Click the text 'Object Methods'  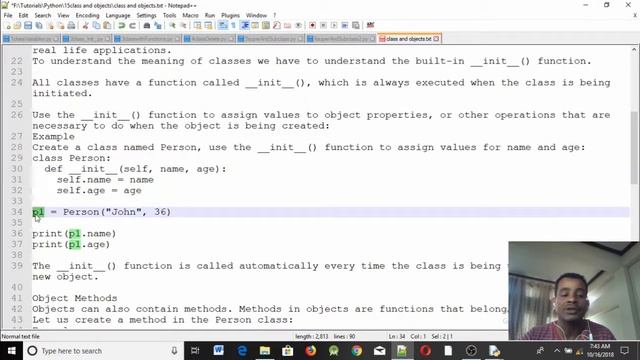tap(75, 298)
